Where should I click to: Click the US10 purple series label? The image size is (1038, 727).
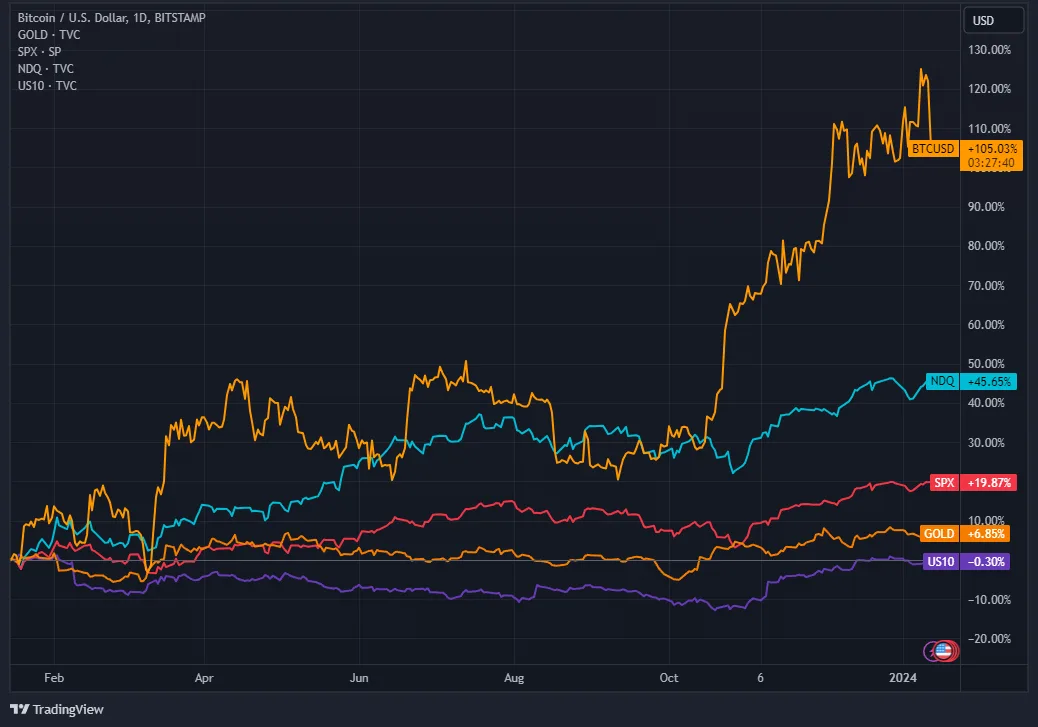coord(941,561)
